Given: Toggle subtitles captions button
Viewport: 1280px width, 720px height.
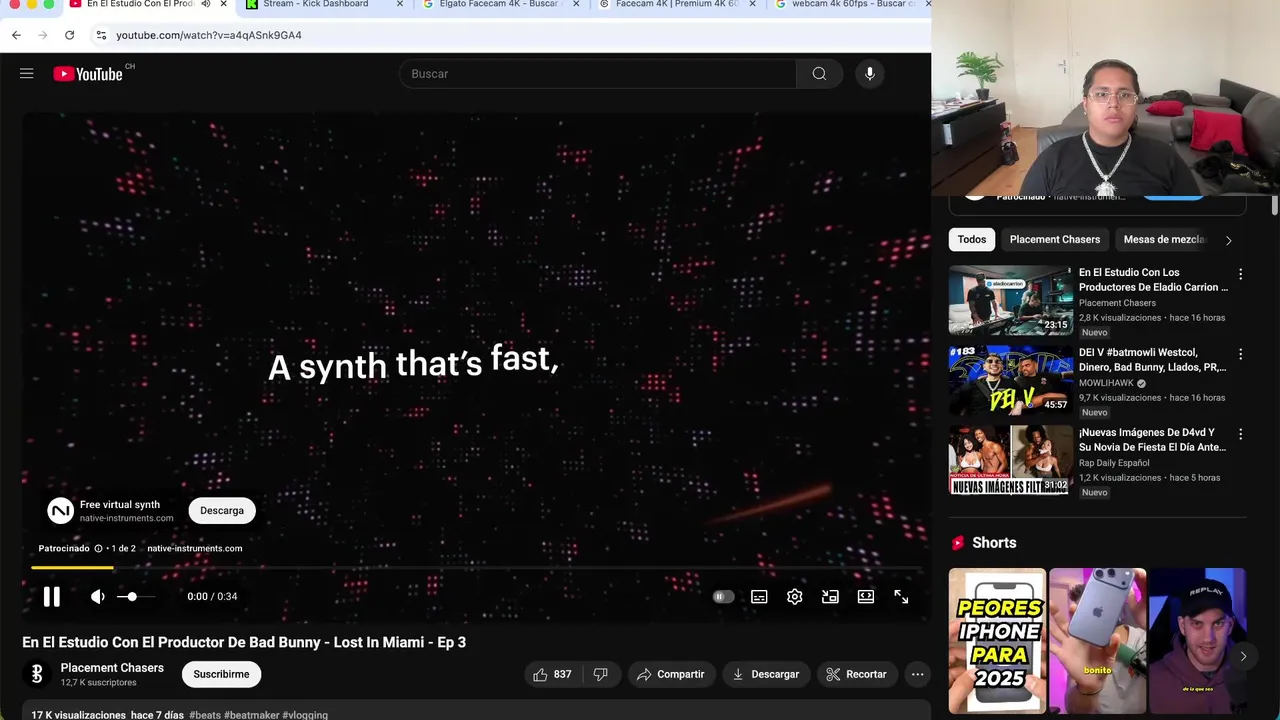Looking at the screenshot, I should click(759, 597).
